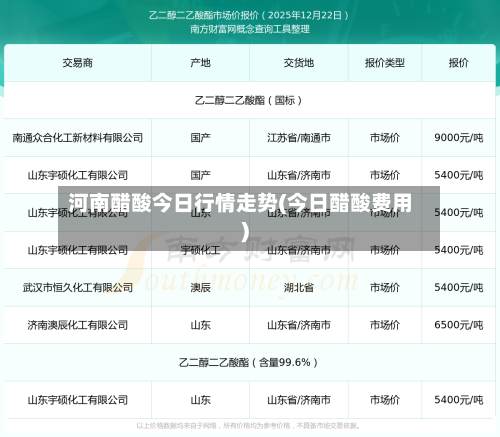The image size is (500, 437).
Task: Click the 产地 column header
Action: [x=200, y=63]
